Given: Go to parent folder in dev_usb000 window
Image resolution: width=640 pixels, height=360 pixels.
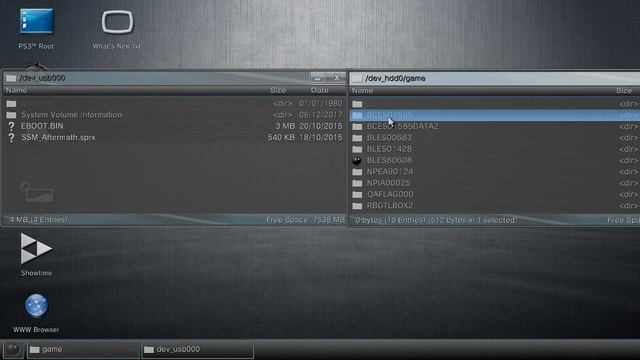Looking at the screenshot, I should click(175, 104).
